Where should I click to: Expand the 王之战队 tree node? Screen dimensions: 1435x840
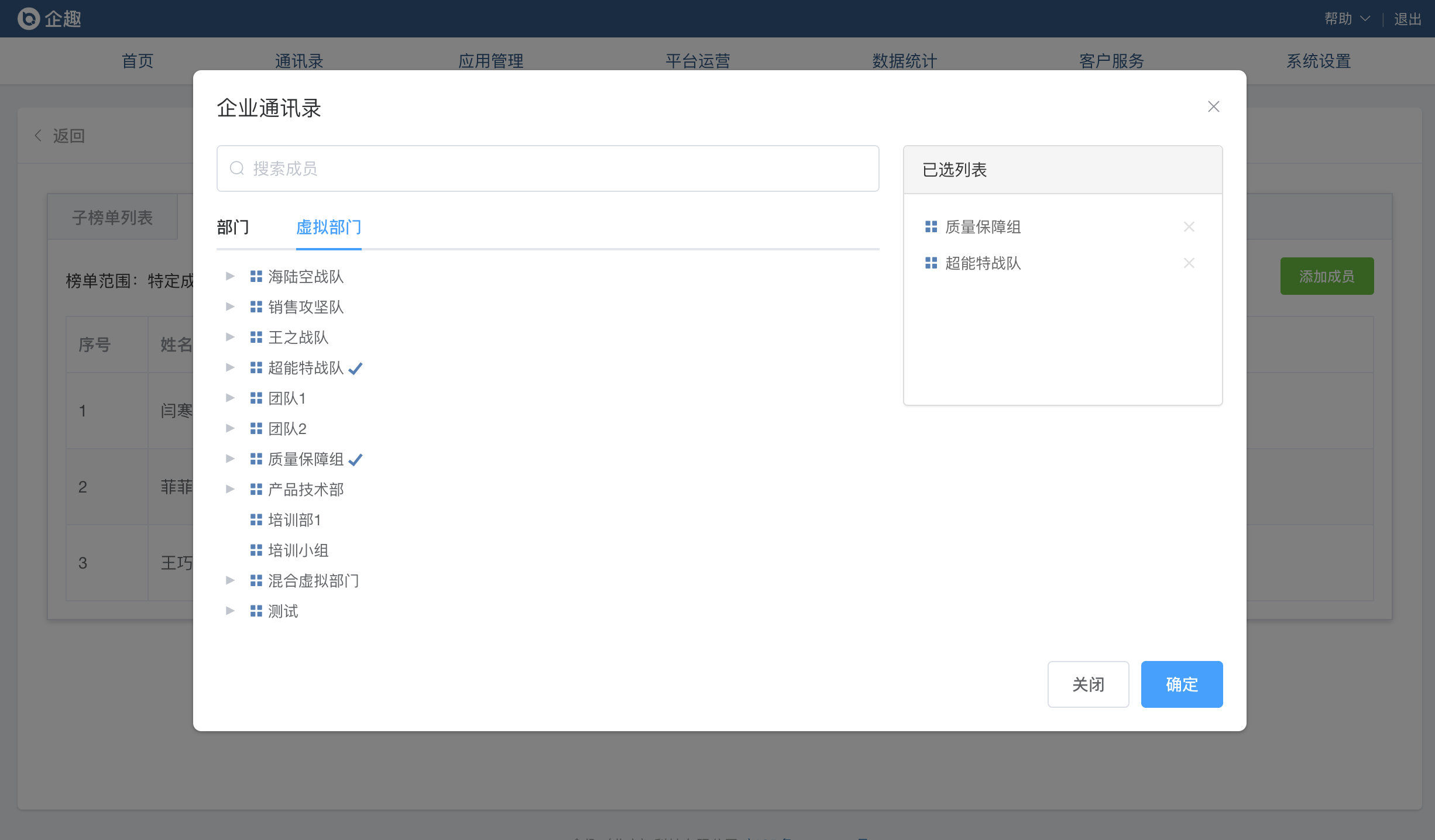click(230, 337)
